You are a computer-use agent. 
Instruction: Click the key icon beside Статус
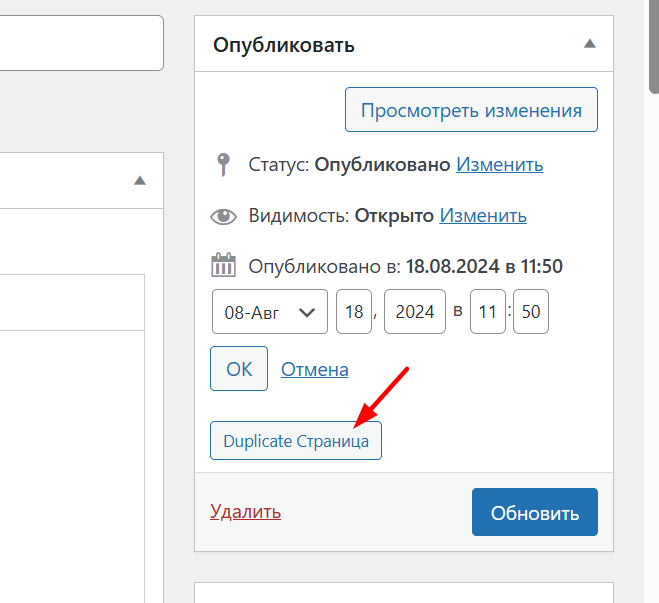pos(223,165)
